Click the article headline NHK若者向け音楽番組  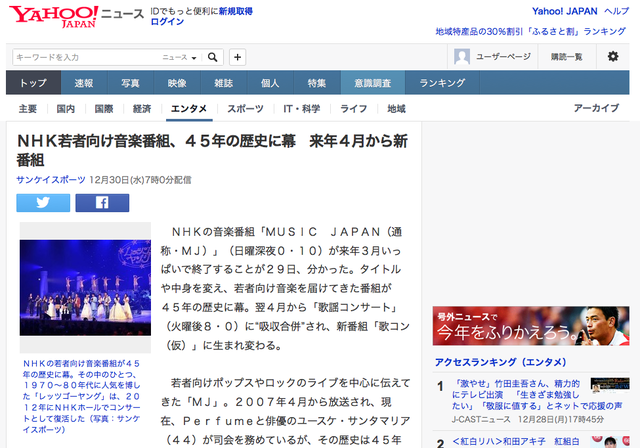[212, 150]
